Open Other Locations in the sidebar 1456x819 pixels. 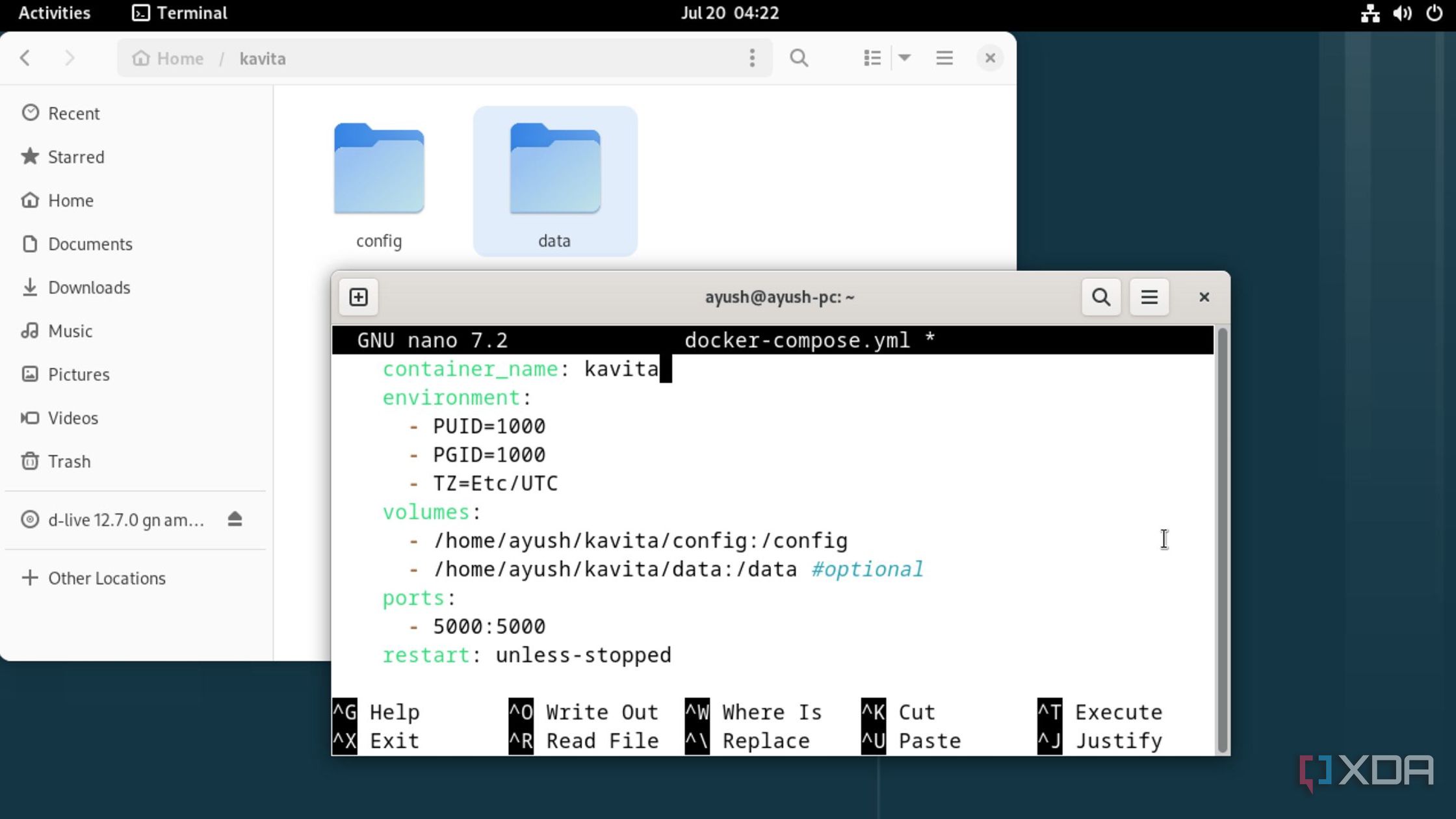point(136,578)
